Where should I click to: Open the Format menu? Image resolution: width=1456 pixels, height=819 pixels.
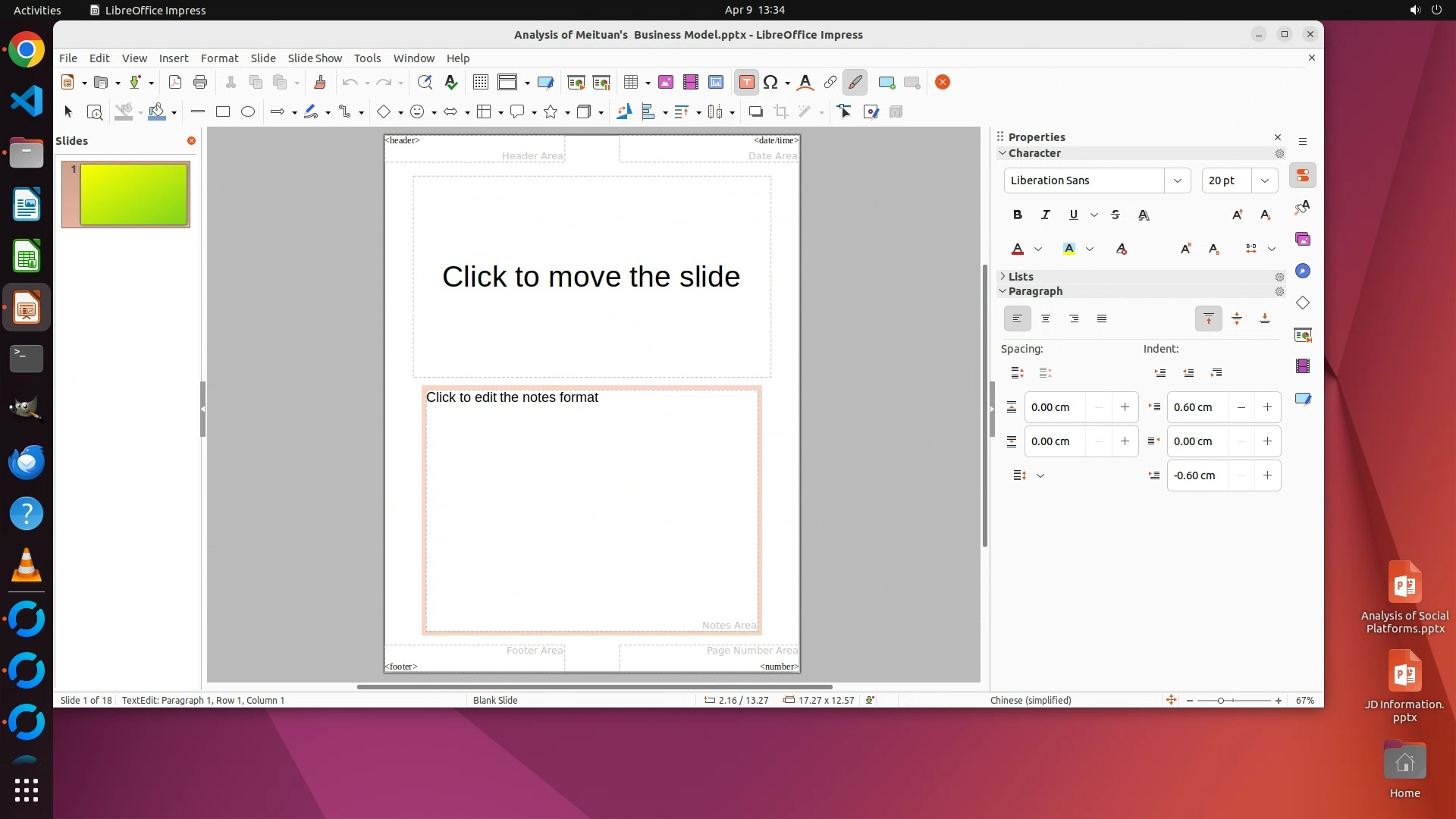[219, 58]
